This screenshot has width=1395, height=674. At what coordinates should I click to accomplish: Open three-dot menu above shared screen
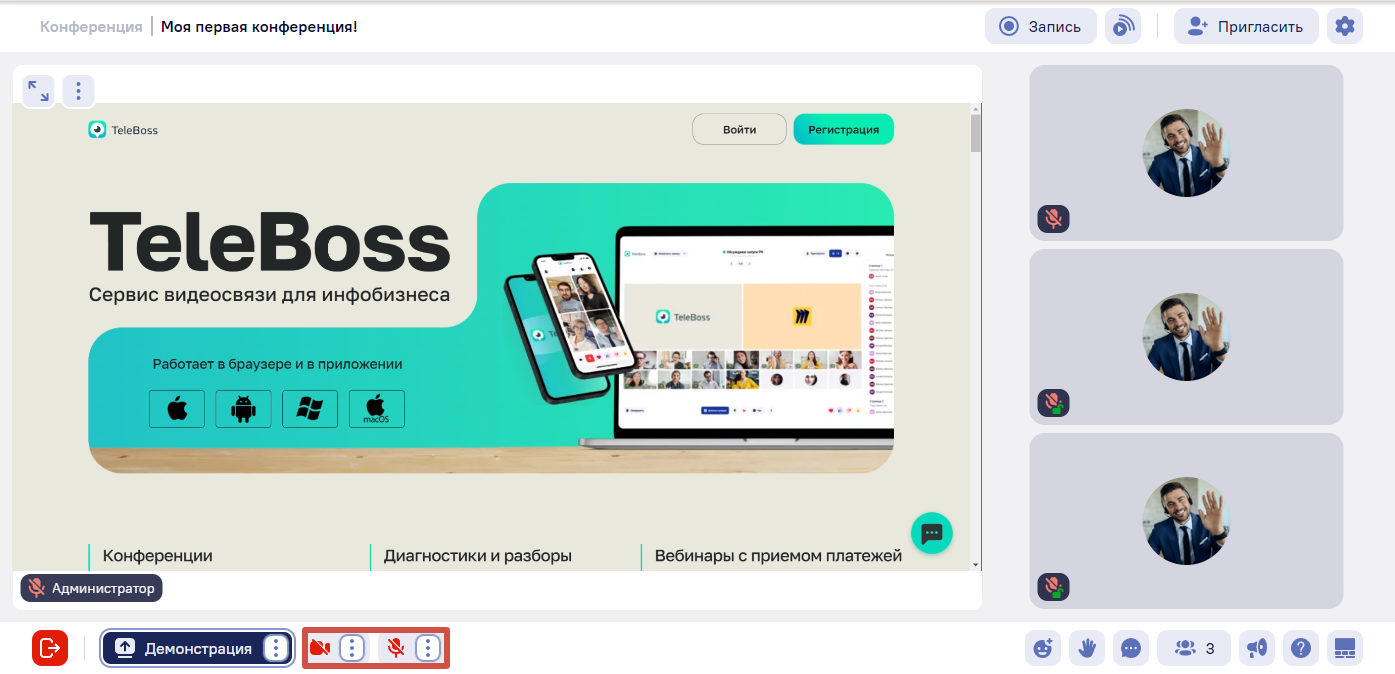[79, 91]
